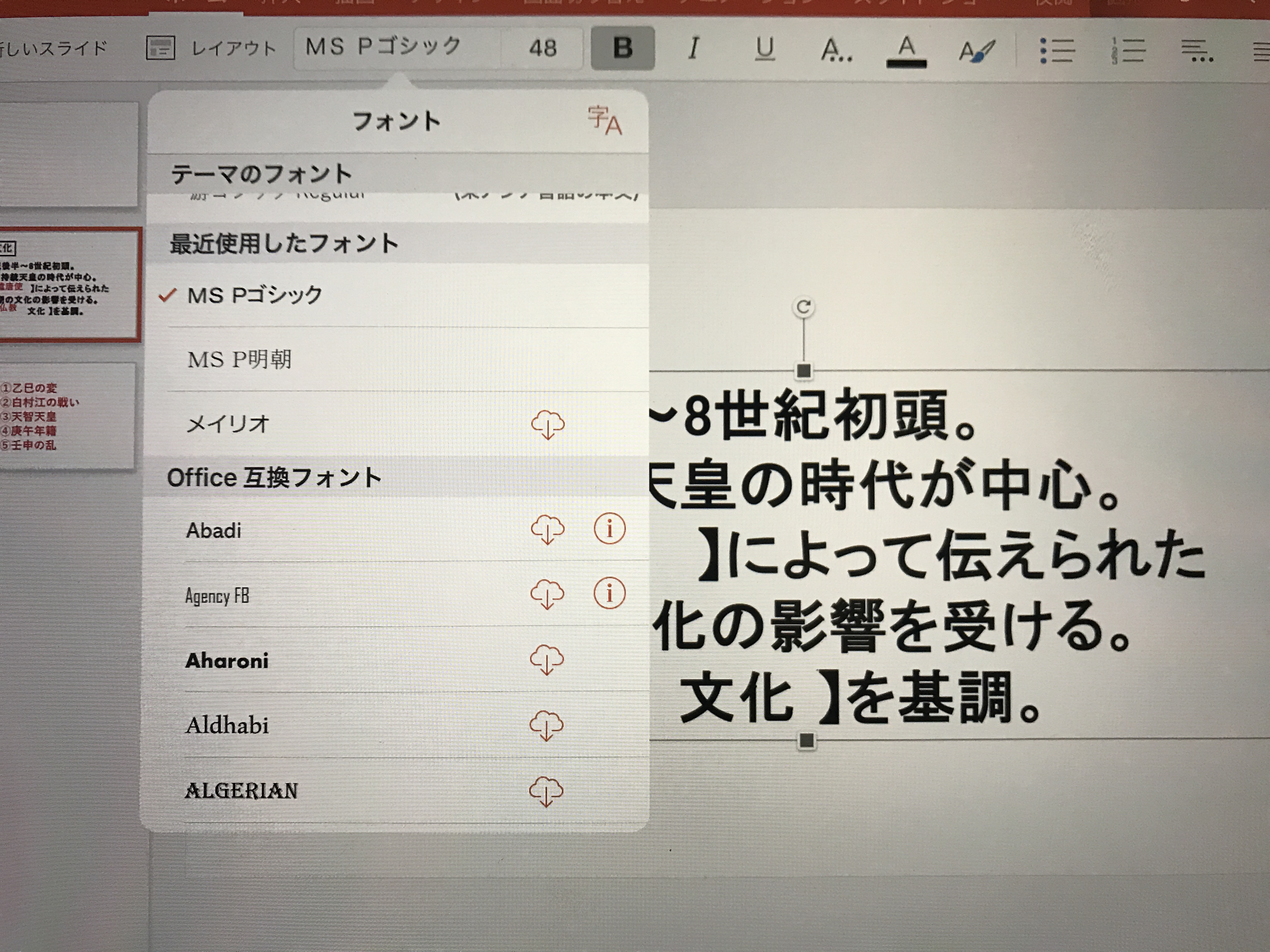The width and height of the screenshot is (1270, 952).
Task: Select MS P明朝 font
Action: pyautogui.click(x=240, y=360)
